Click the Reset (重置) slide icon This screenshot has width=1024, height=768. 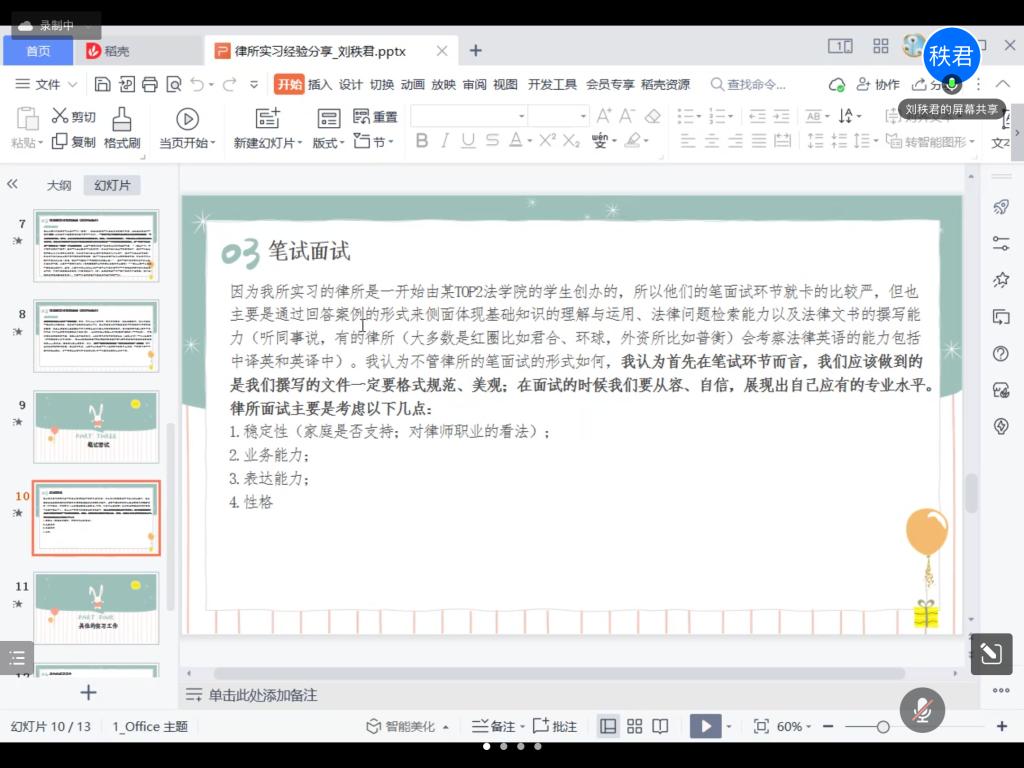tap(362, 117)
